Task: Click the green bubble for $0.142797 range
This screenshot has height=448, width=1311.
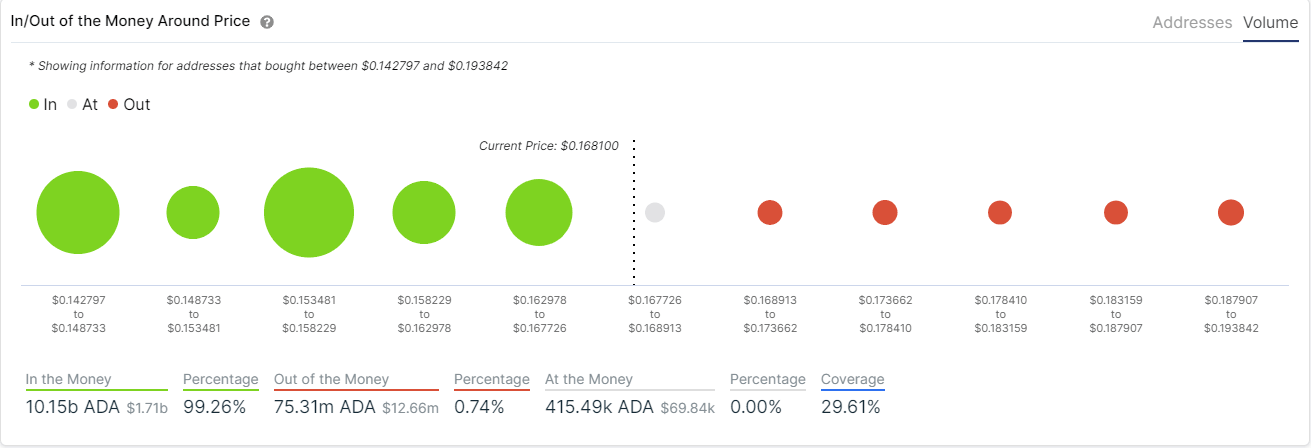Action: pyautogui.click(x=78, y=213)
